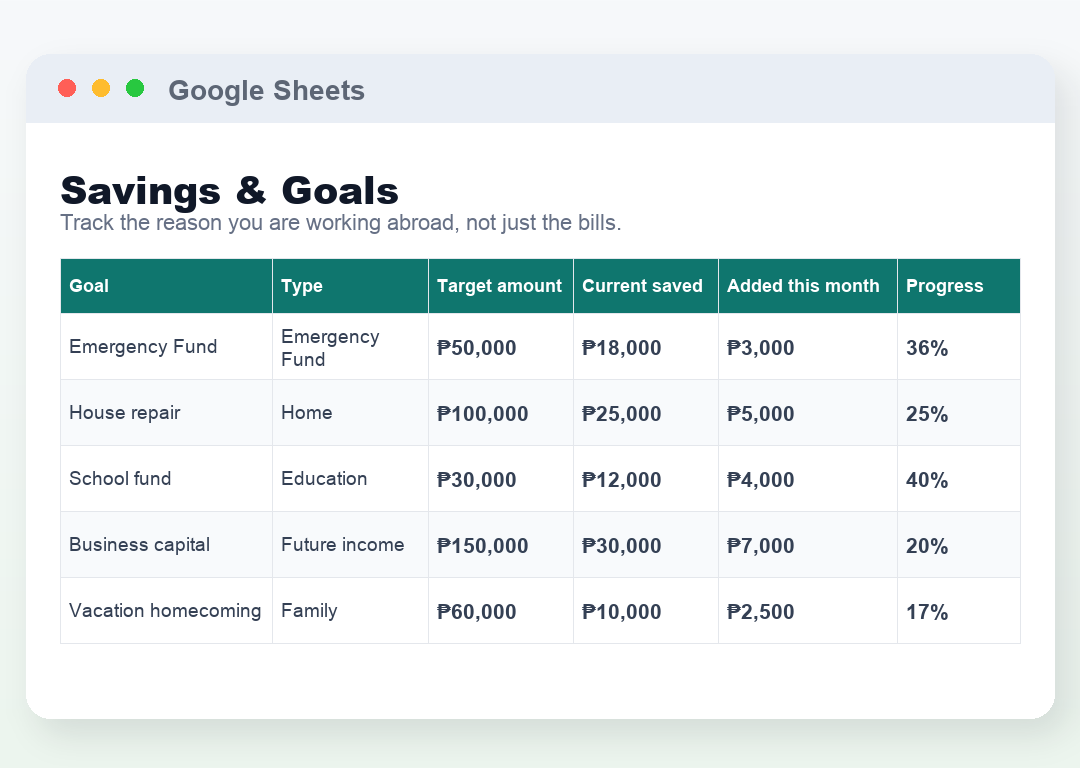This screenshot has width=1080, height=768.
Task: Select the ₱25,000 current saved cell
Action: coord(646,413)
